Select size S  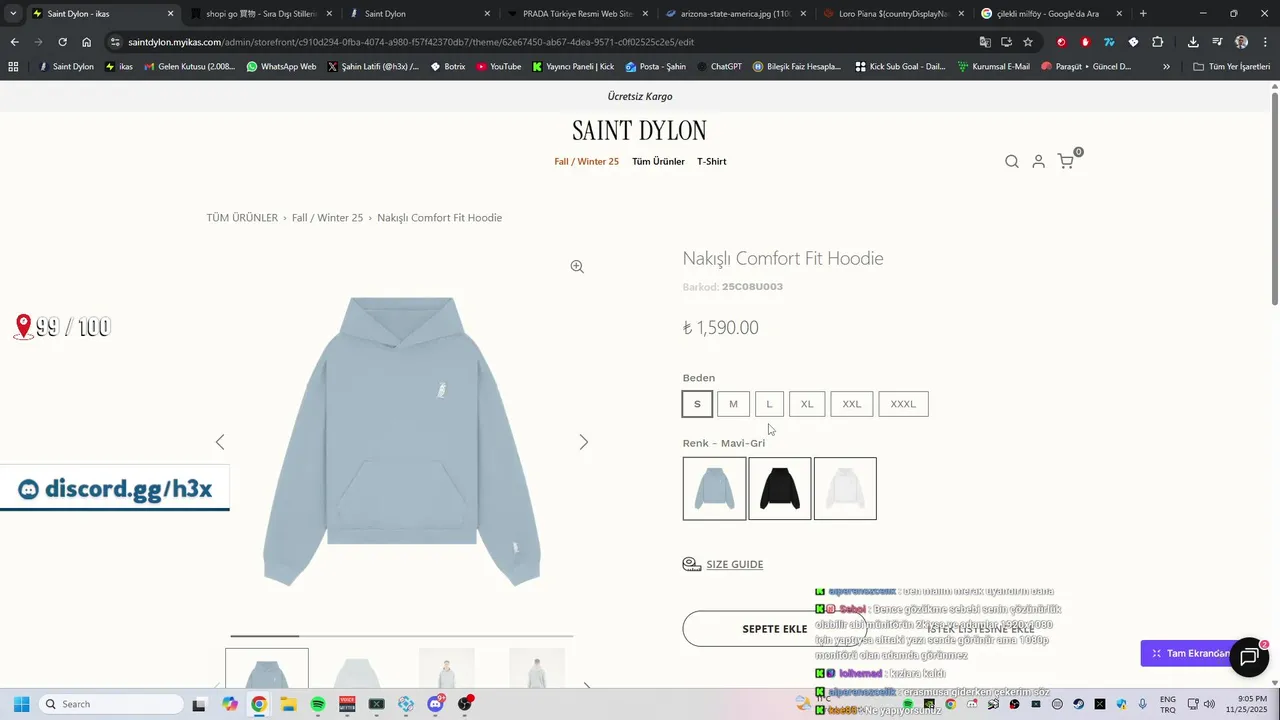[x=698, y=404]
